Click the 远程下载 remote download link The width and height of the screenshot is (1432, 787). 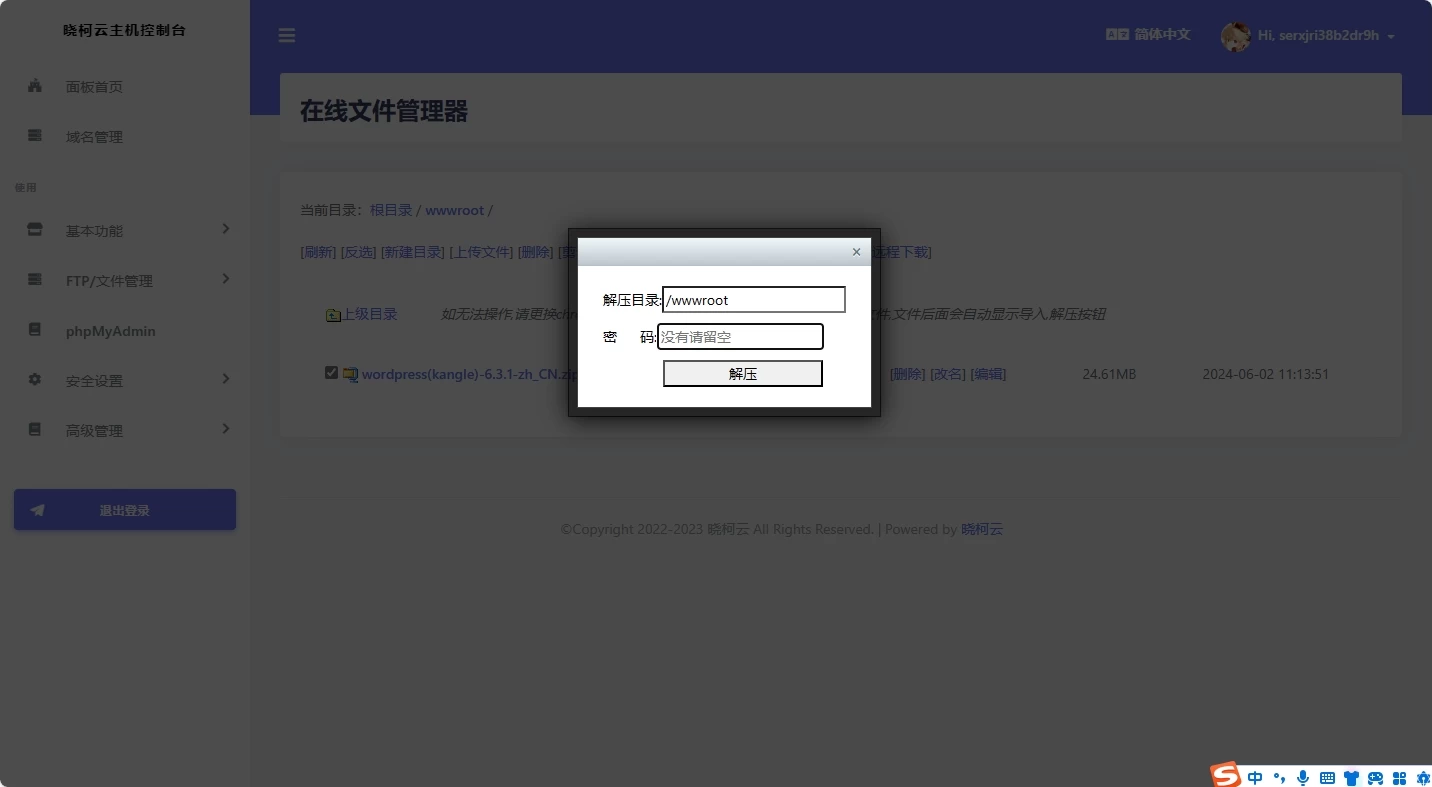[x=901, y=252]
